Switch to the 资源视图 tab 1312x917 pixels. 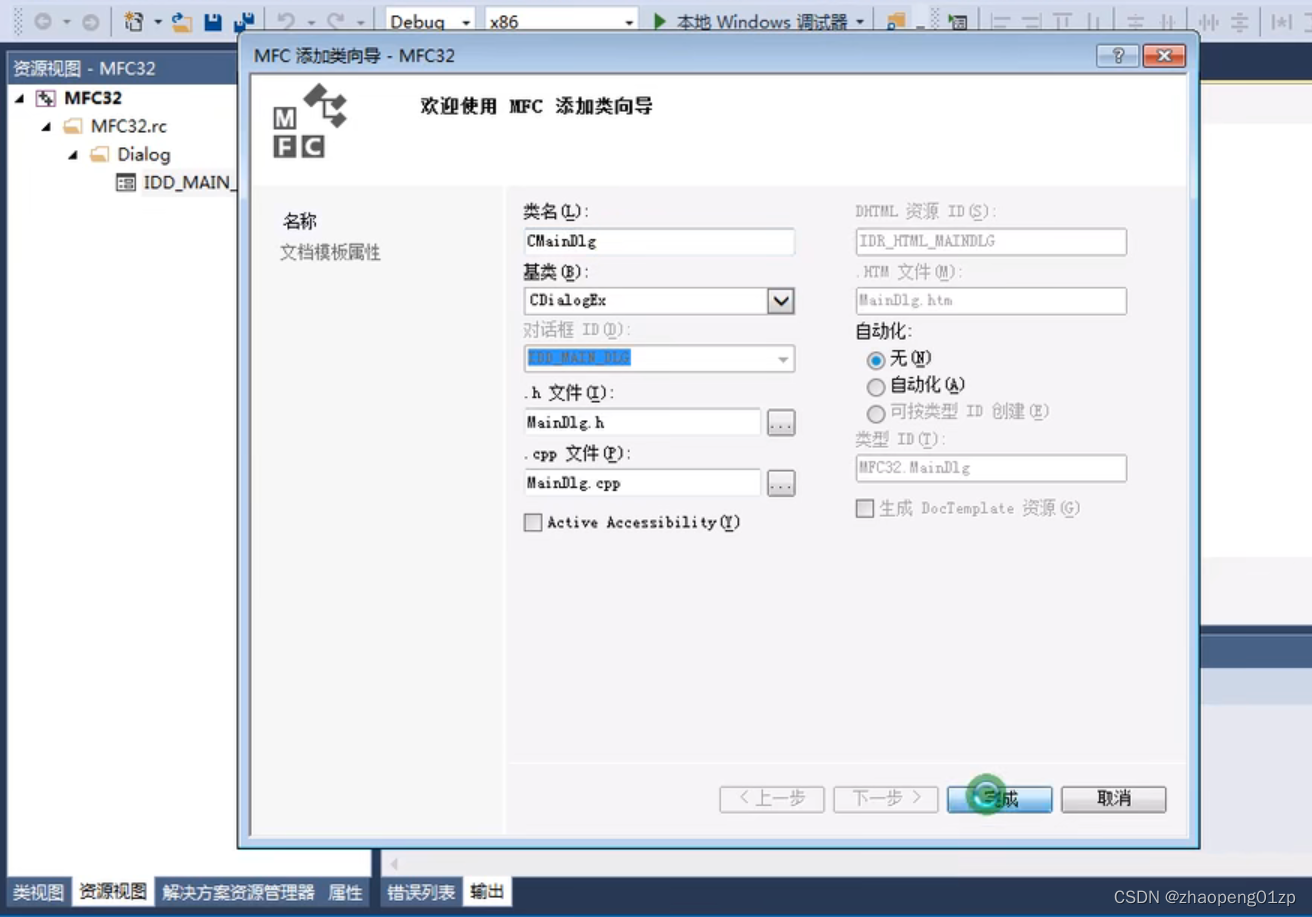[x=112, y=892]
